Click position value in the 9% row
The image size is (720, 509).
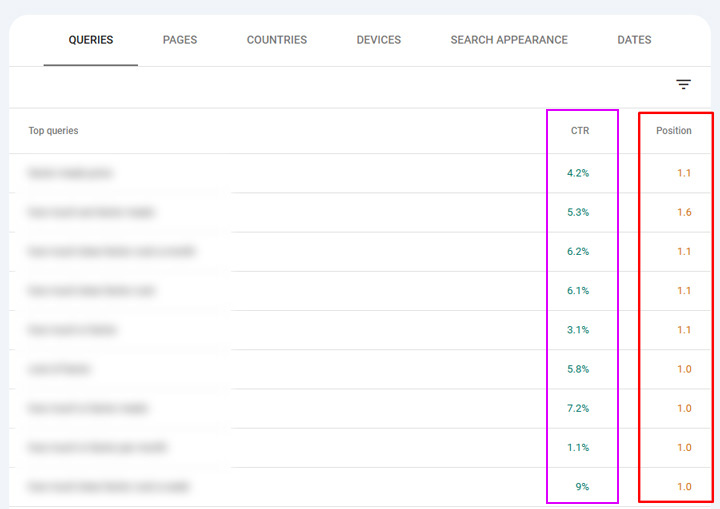pos(684,486)
